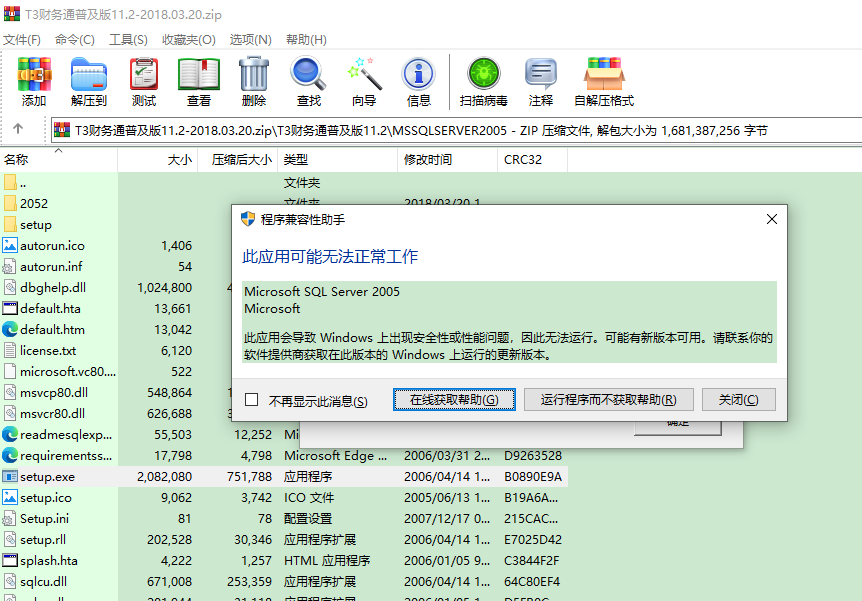Click the 添加 (Add) toolbar icon
The width and height of the screenshot is (862, 601).
tap(34, 74)
